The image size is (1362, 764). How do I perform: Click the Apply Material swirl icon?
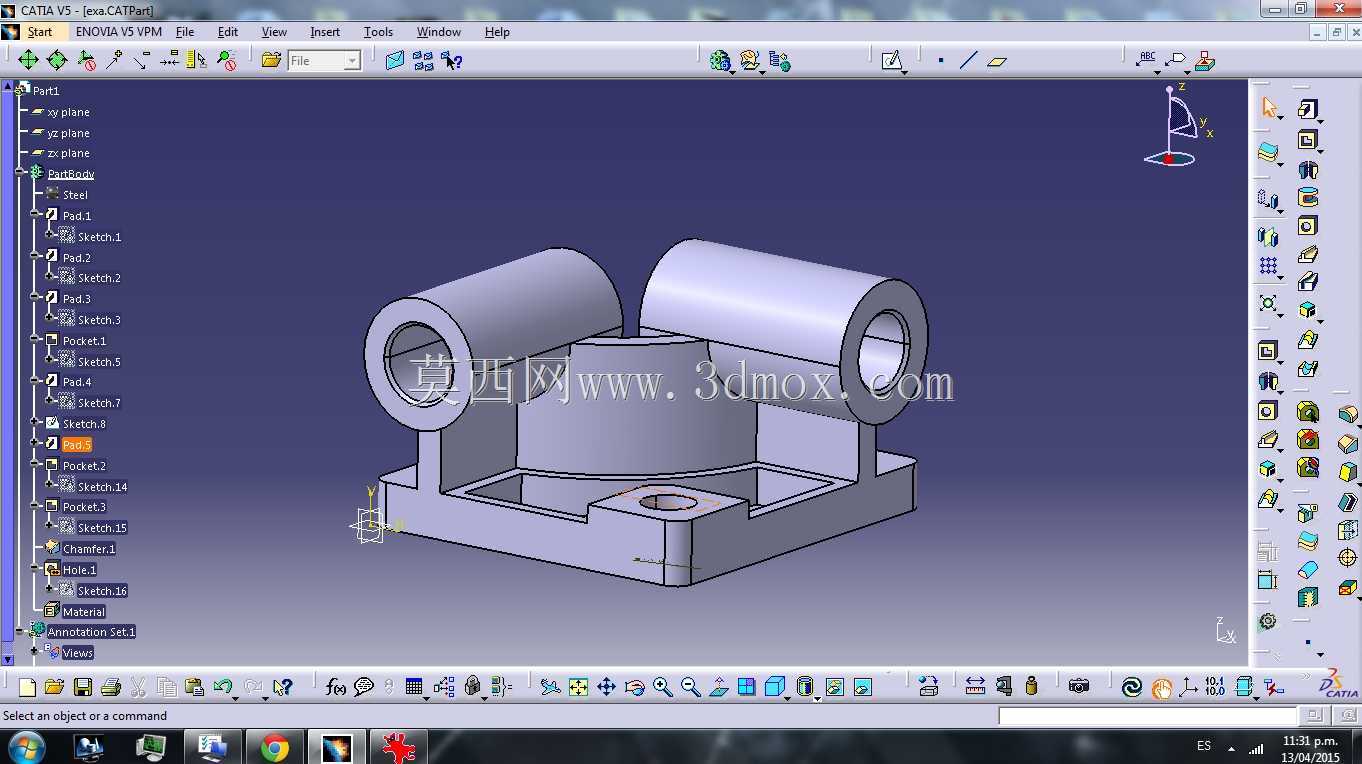pyautogui.click(x=1132, y=687)
